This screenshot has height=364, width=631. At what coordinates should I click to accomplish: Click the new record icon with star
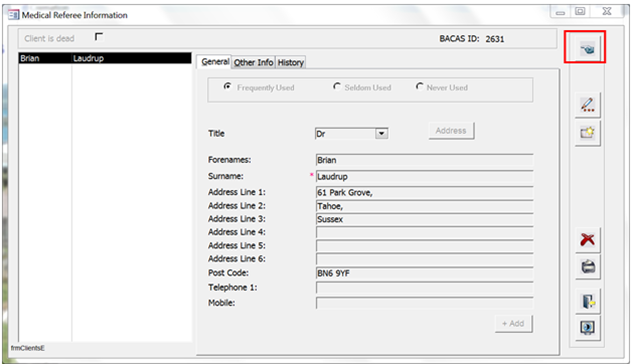point(588,132)
